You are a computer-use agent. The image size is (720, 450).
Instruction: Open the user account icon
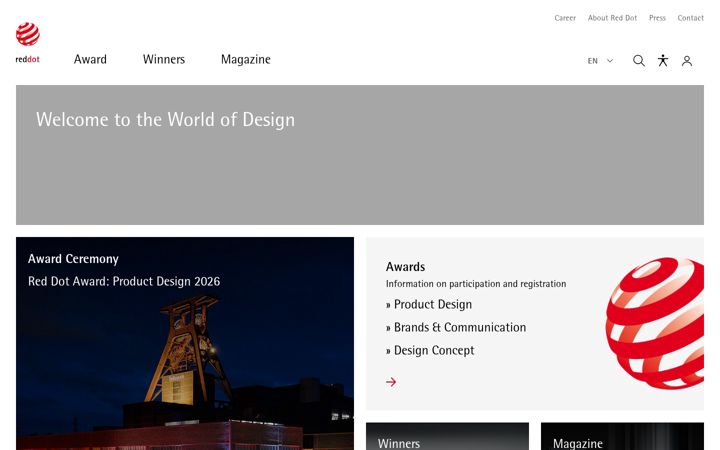(687, 61)
